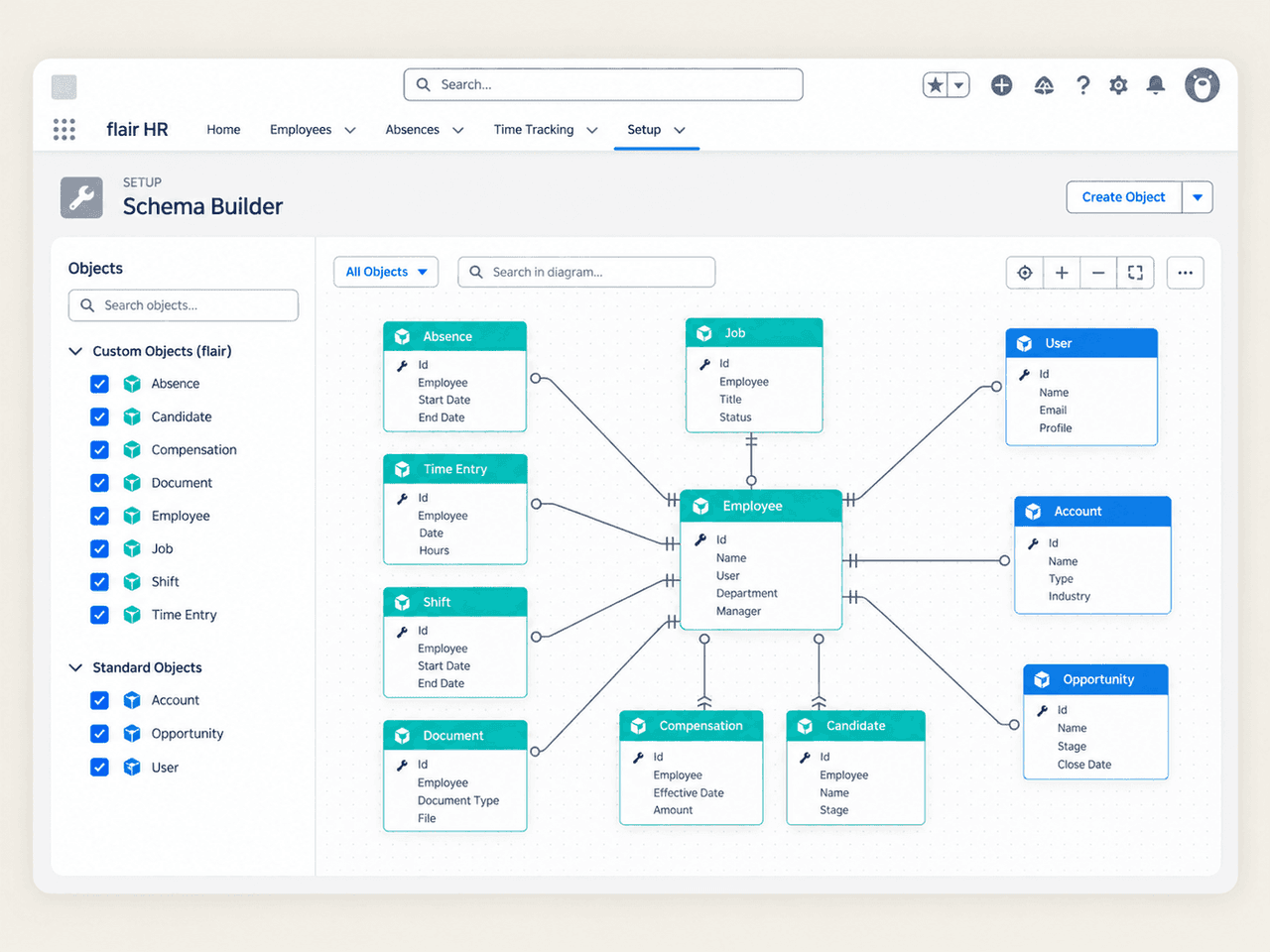Uncheck the Opportunity object checkbox
Image resolution: width=1270 pixels, height=952 pixels.
coord(99,734)
